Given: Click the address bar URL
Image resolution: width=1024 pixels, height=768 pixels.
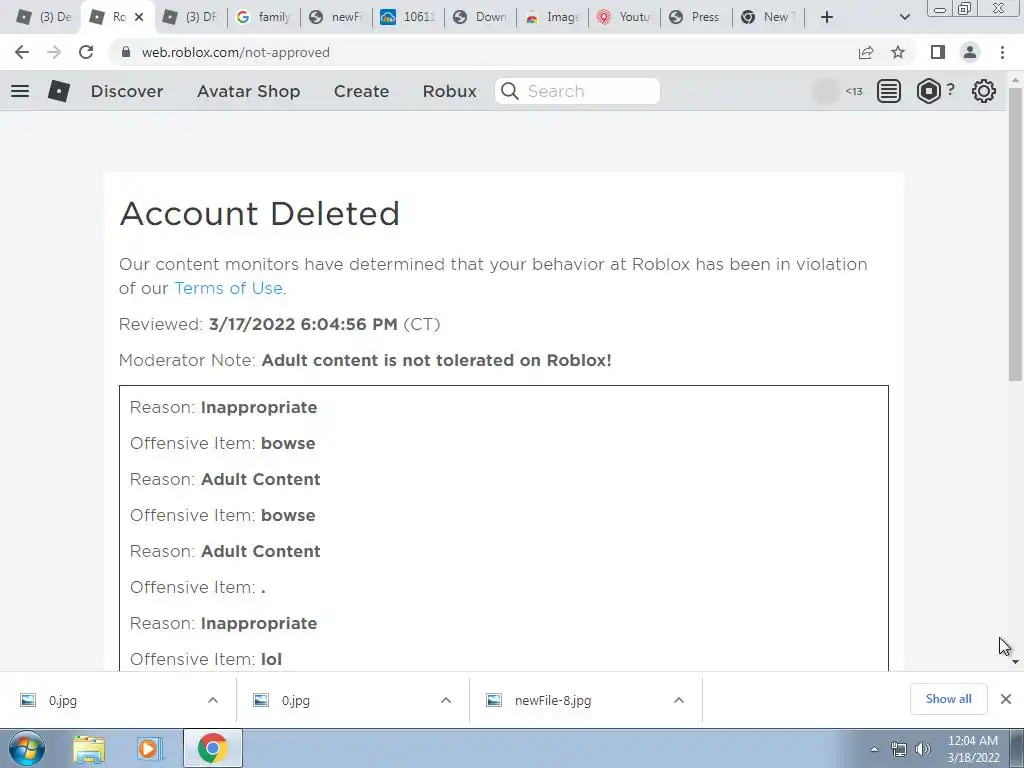Looking at the screenshot, I should [x=236, y=52].
